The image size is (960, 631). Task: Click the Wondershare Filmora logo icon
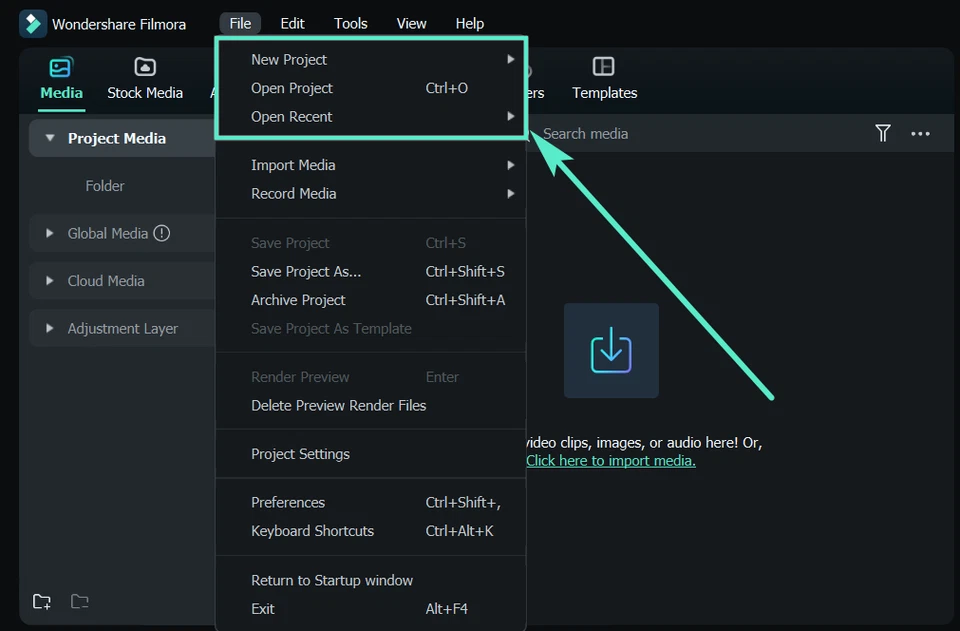(x=32, y=23)
